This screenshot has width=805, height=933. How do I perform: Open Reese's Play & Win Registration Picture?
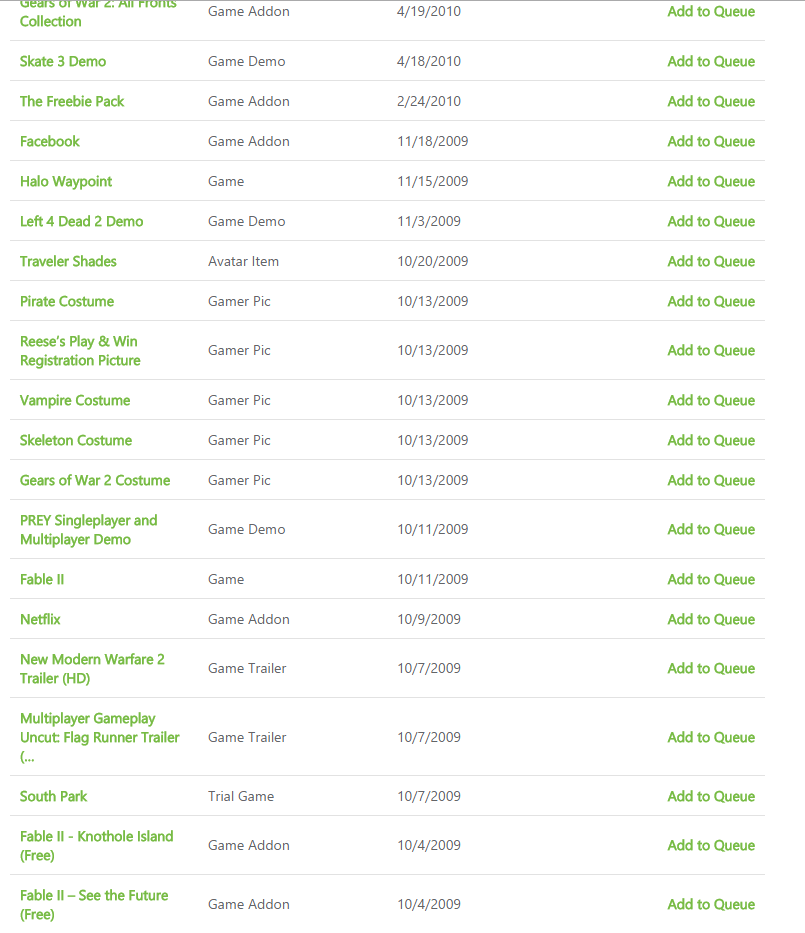(x=80, y=350)
